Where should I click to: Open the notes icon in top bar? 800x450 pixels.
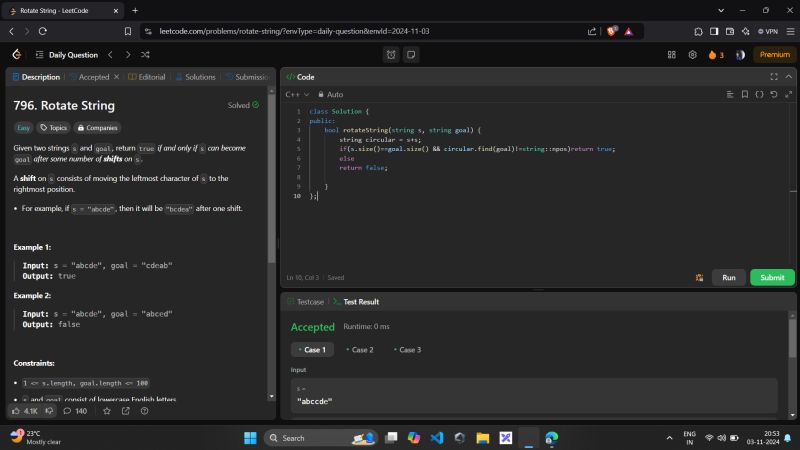[411, 55]
